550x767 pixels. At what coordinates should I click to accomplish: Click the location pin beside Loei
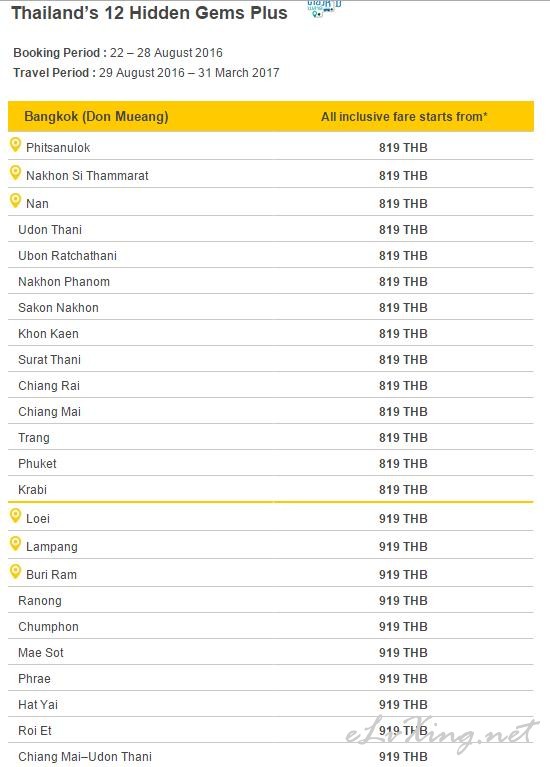click(x=16, y=516)
